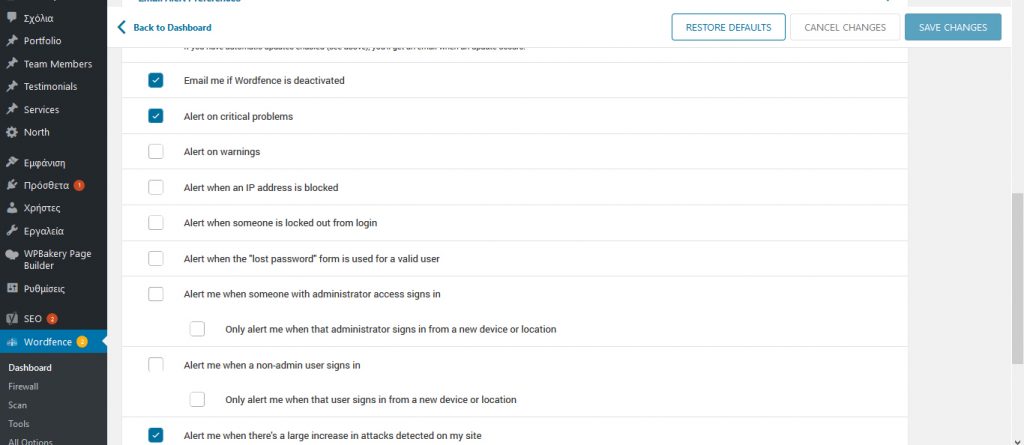Image resolution: width=1024 pixels, height=445 pixels.
Task: Click the Ρυθμίσεις settings icon
Action: click(12, 288)
